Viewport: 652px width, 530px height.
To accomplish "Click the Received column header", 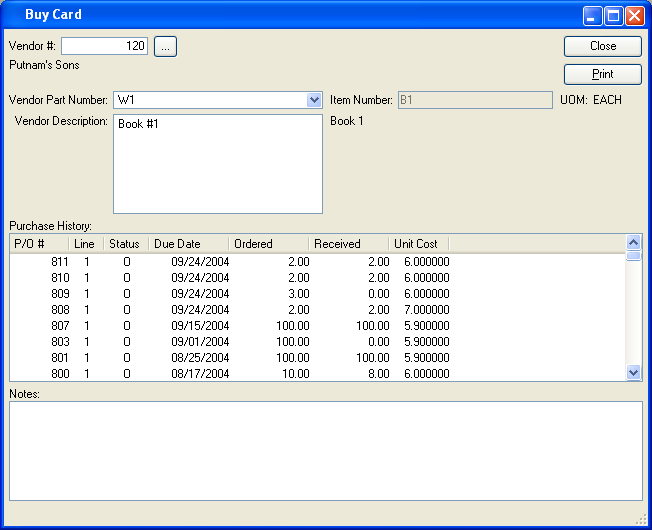I will (x=347, y=244).
